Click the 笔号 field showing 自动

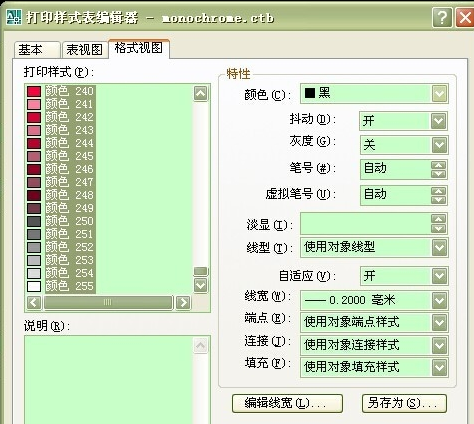point(396,169)
